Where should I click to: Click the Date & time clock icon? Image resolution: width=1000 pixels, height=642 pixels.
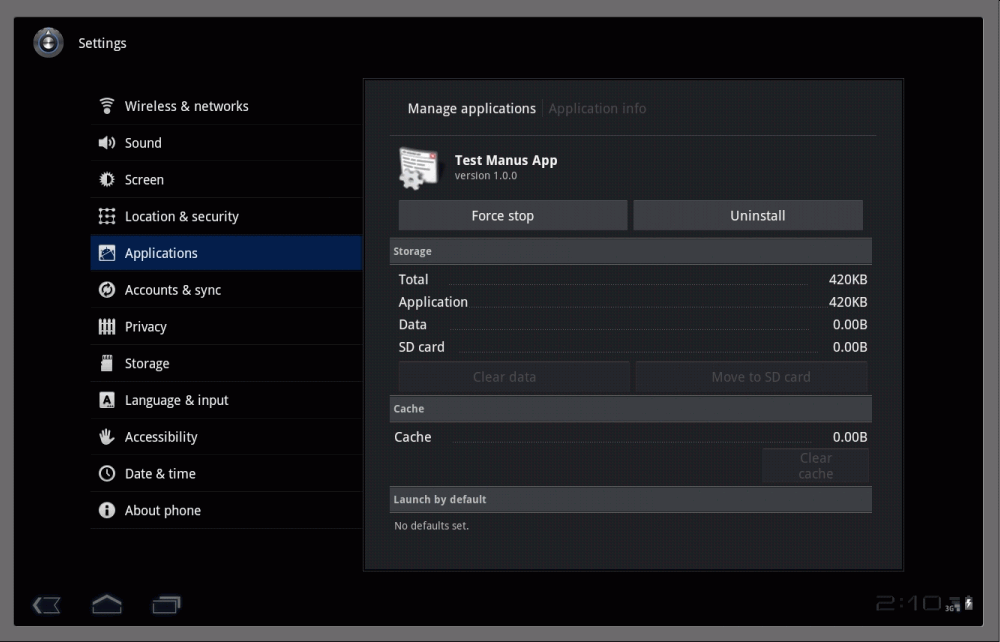coord(107,474)
